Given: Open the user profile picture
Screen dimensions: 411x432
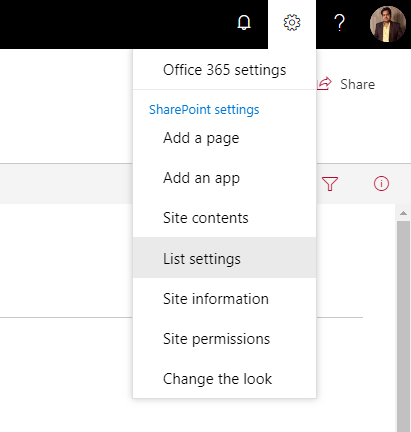Looking at the screenshot, I should 388,24.
